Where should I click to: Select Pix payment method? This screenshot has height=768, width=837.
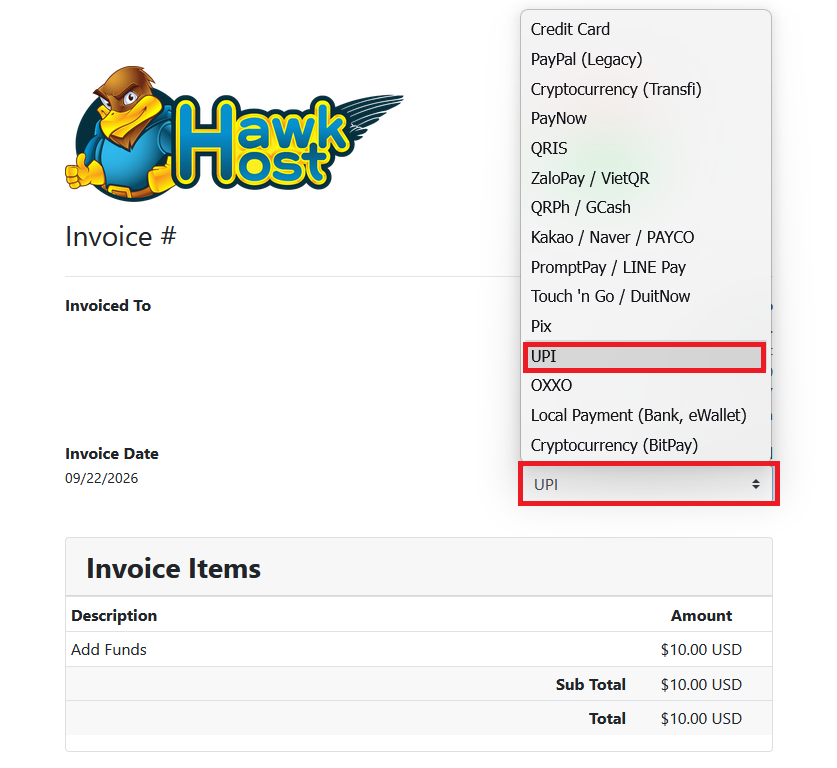[x=645, y=327]
